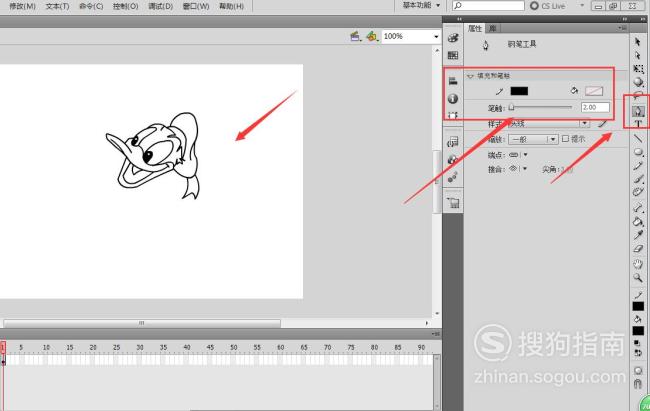Click the CS Live button
This screenshot has height=411, width=650.
548,6
